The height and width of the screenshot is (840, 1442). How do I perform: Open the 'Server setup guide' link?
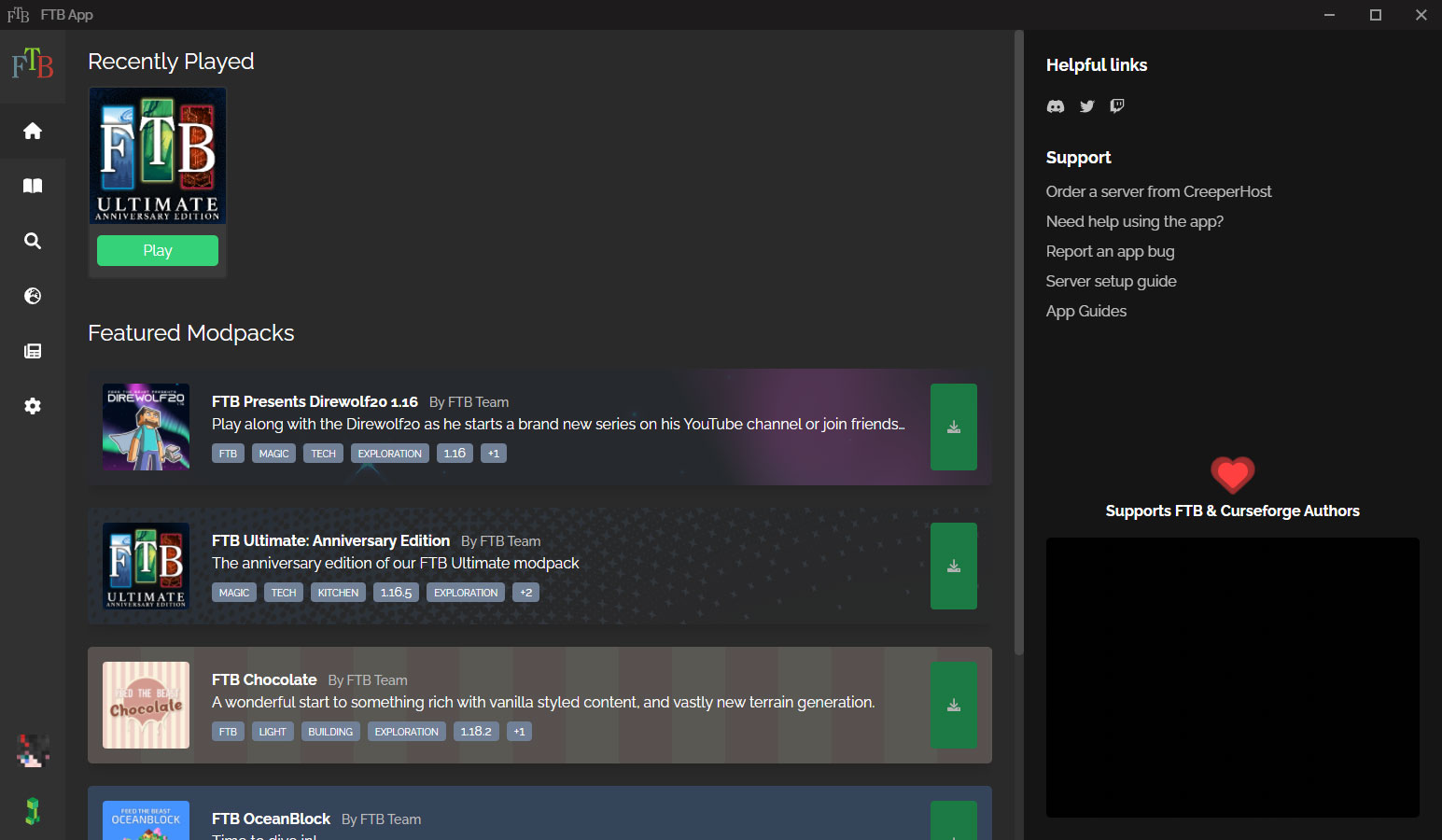(1111, 281)
